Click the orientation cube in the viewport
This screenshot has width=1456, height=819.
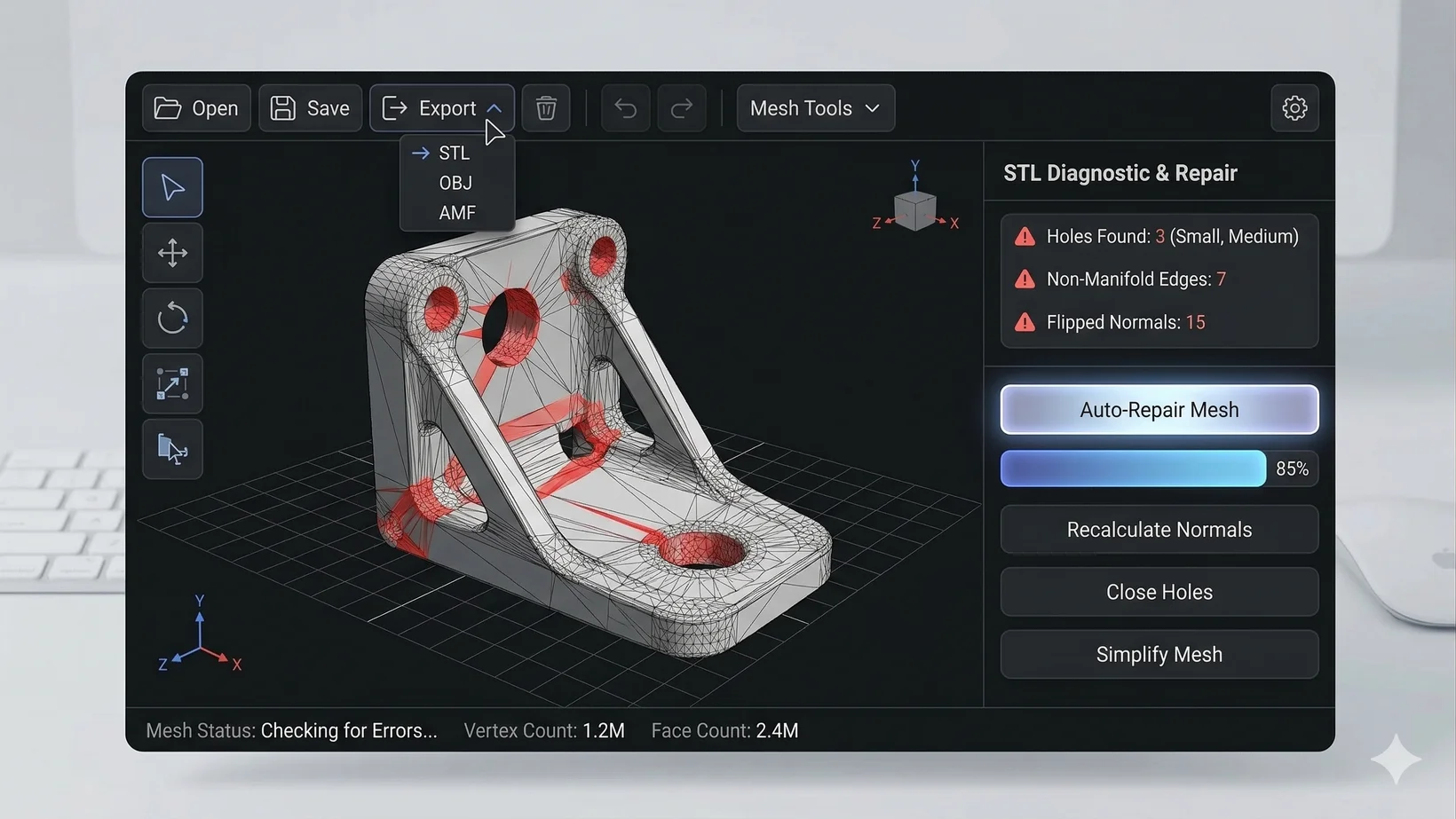915,206
